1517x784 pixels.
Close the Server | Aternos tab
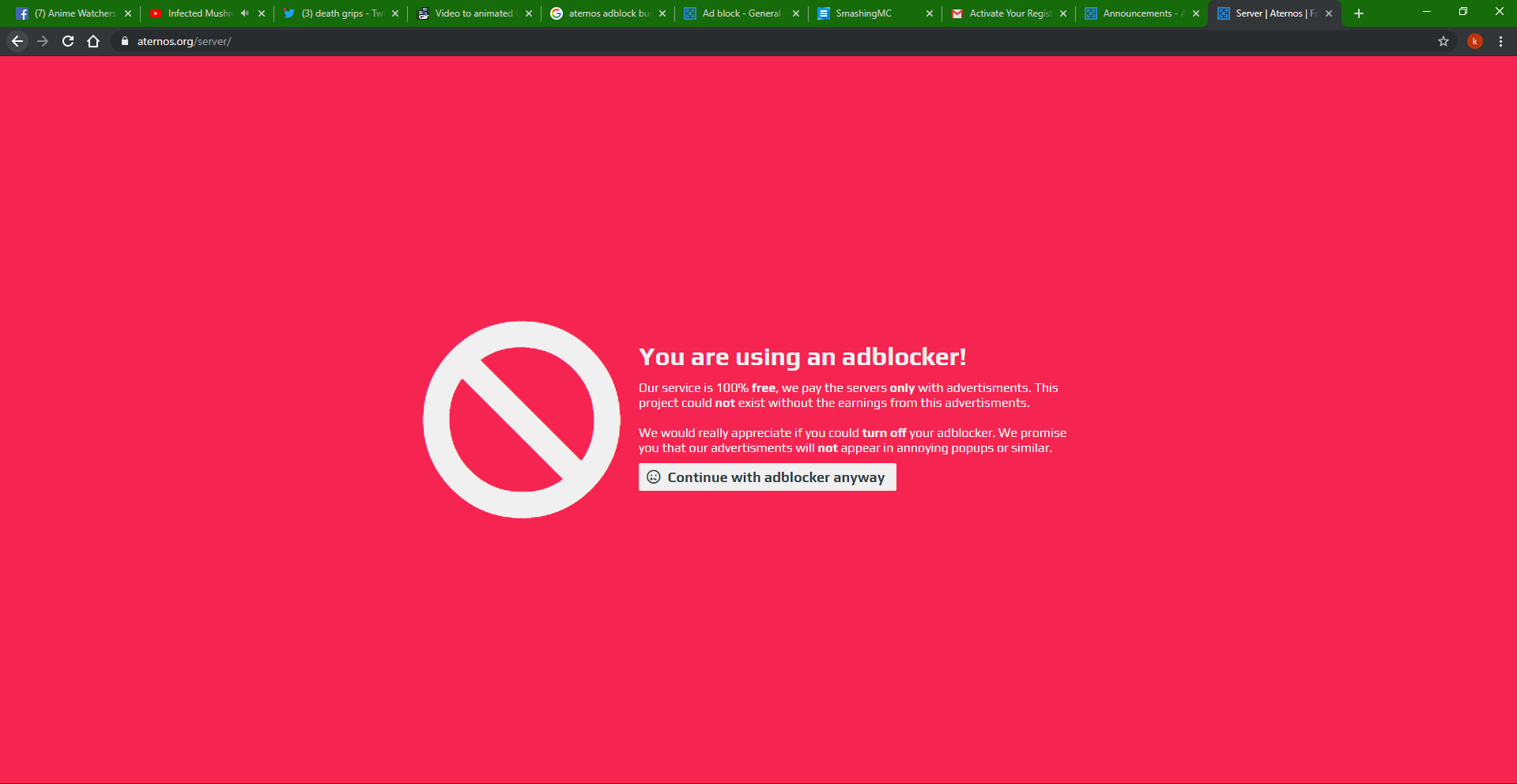point(1329,13)
